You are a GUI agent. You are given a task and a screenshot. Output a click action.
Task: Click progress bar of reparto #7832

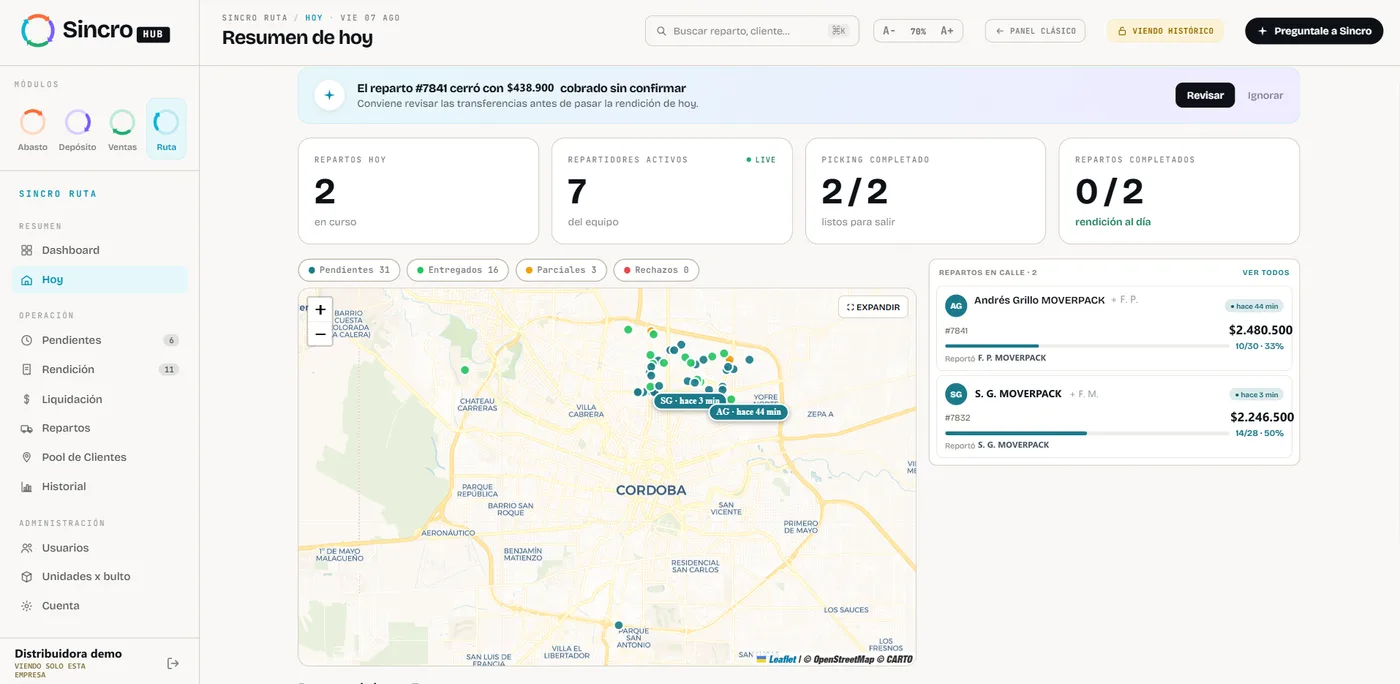coord(1087,433)
